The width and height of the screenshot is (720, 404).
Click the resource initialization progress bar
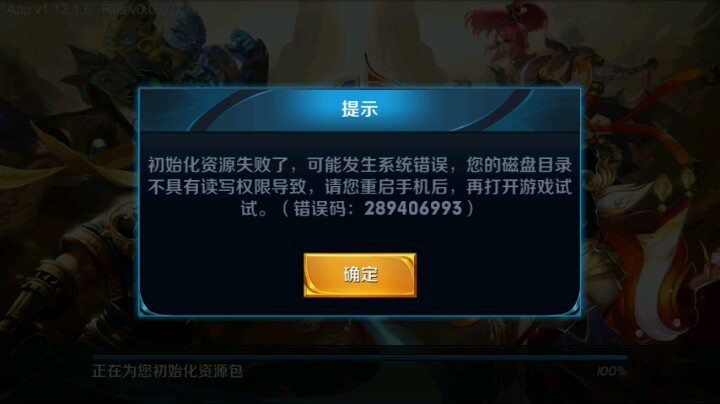(360, 357)
